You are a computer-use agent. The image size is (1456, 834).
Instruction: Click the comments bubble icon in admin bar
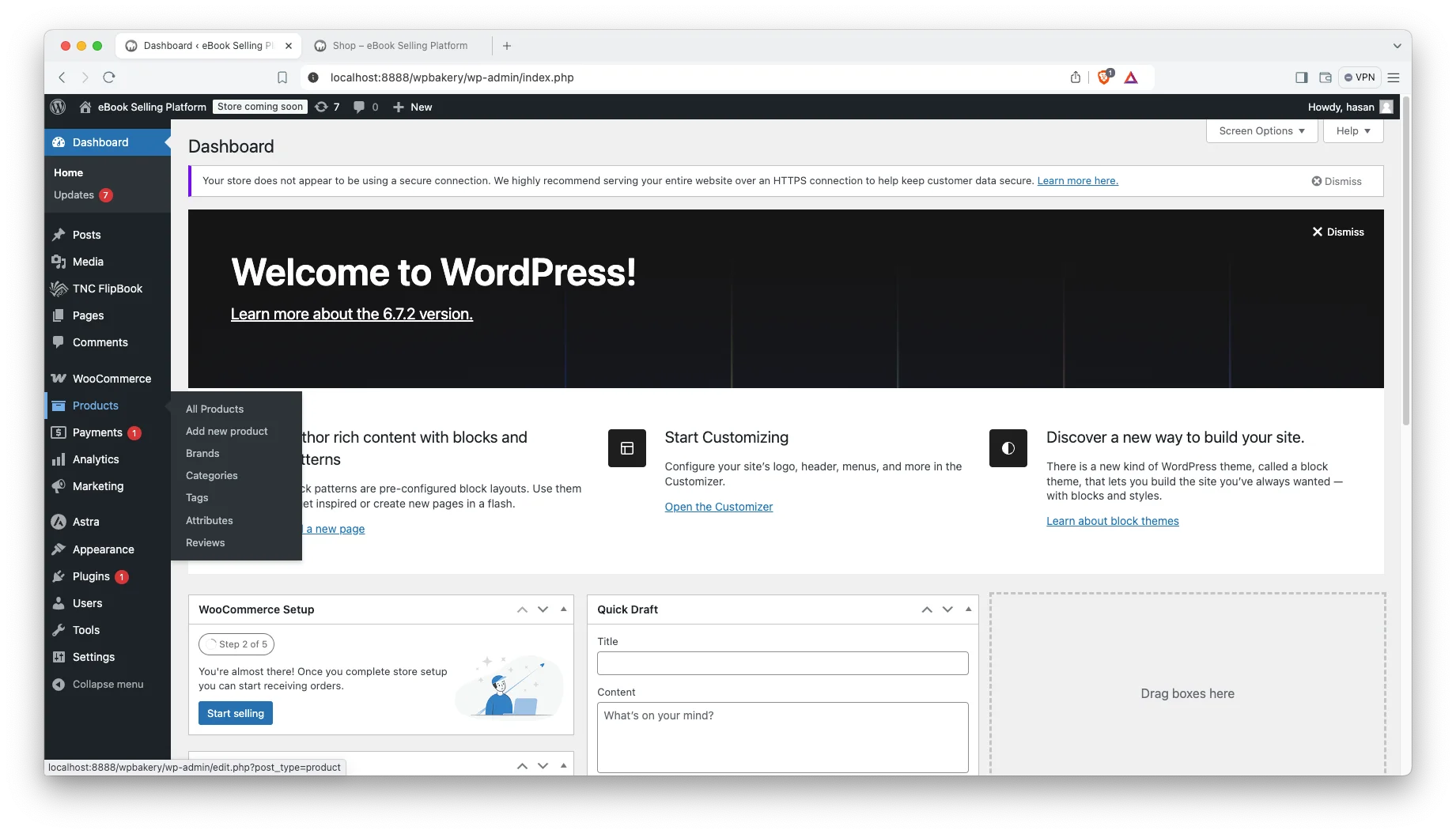(365, 107)
